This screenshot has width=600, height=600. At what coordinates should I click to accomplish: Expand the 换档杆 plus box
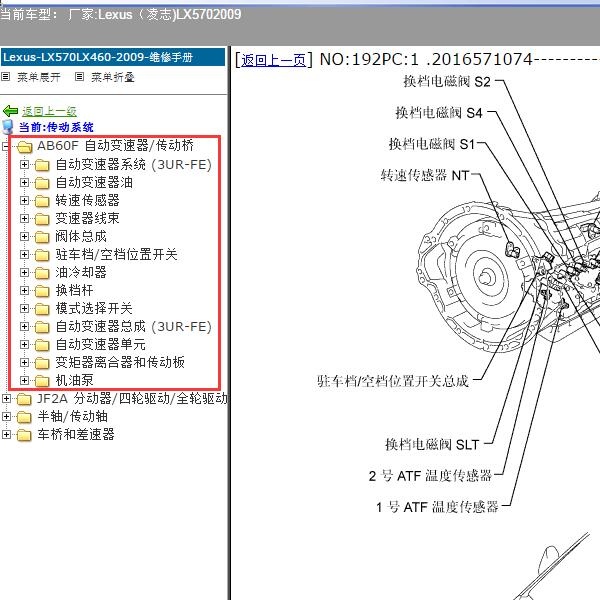click(x=24, y=290)
